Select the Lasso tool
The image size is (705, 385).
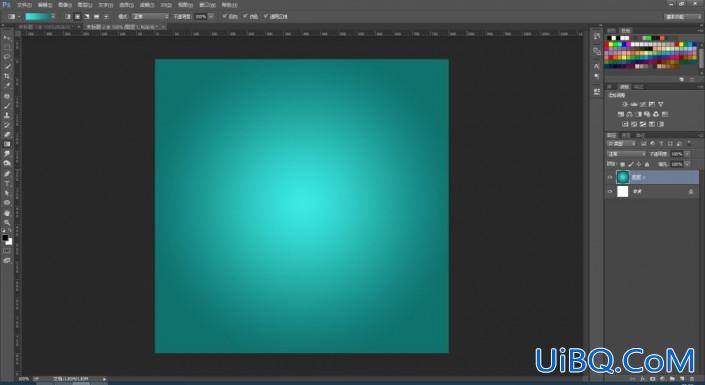(7, 57)
